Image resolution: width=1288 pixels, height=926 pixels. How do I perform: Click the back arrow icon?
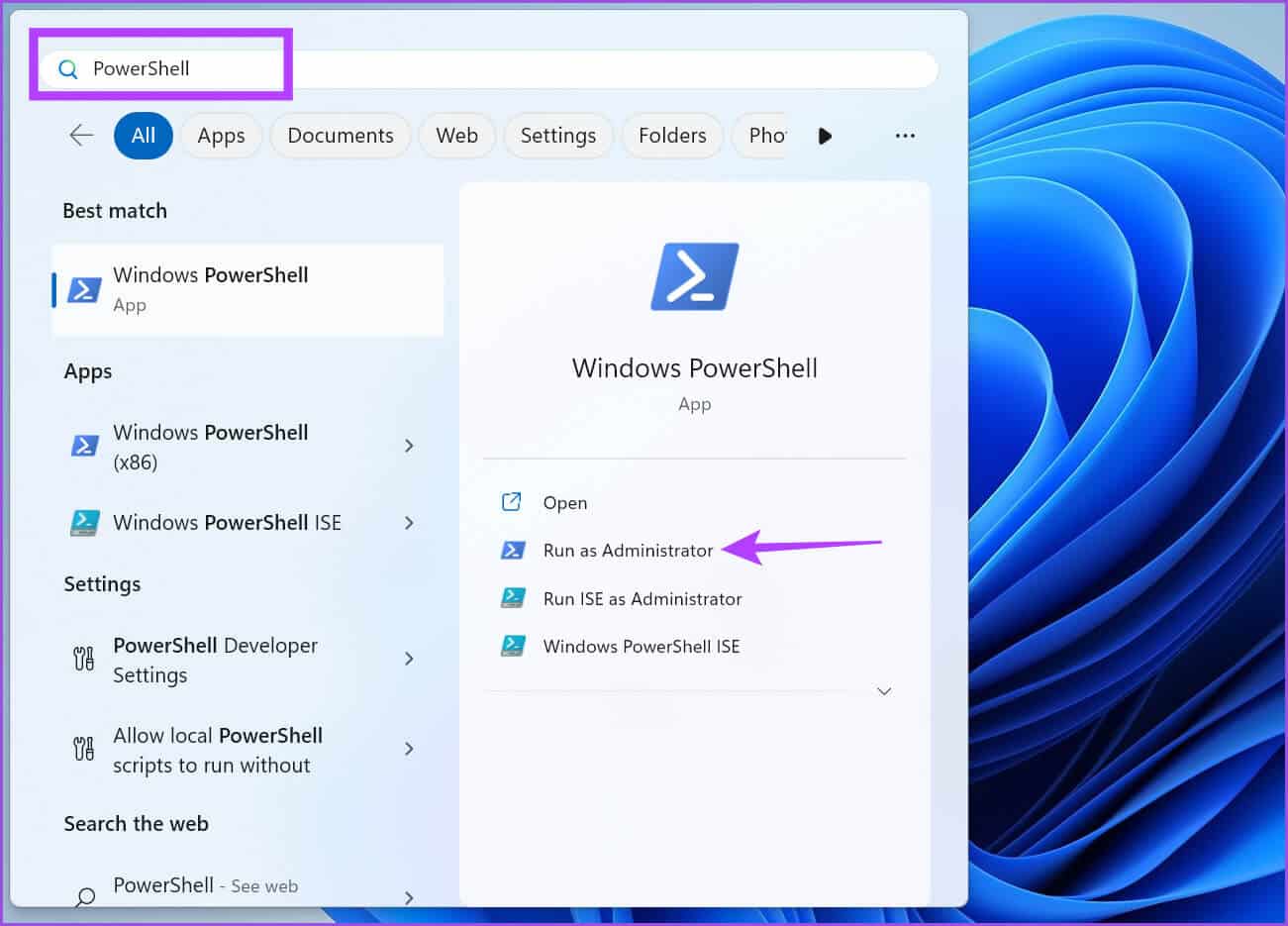point(81,136)
